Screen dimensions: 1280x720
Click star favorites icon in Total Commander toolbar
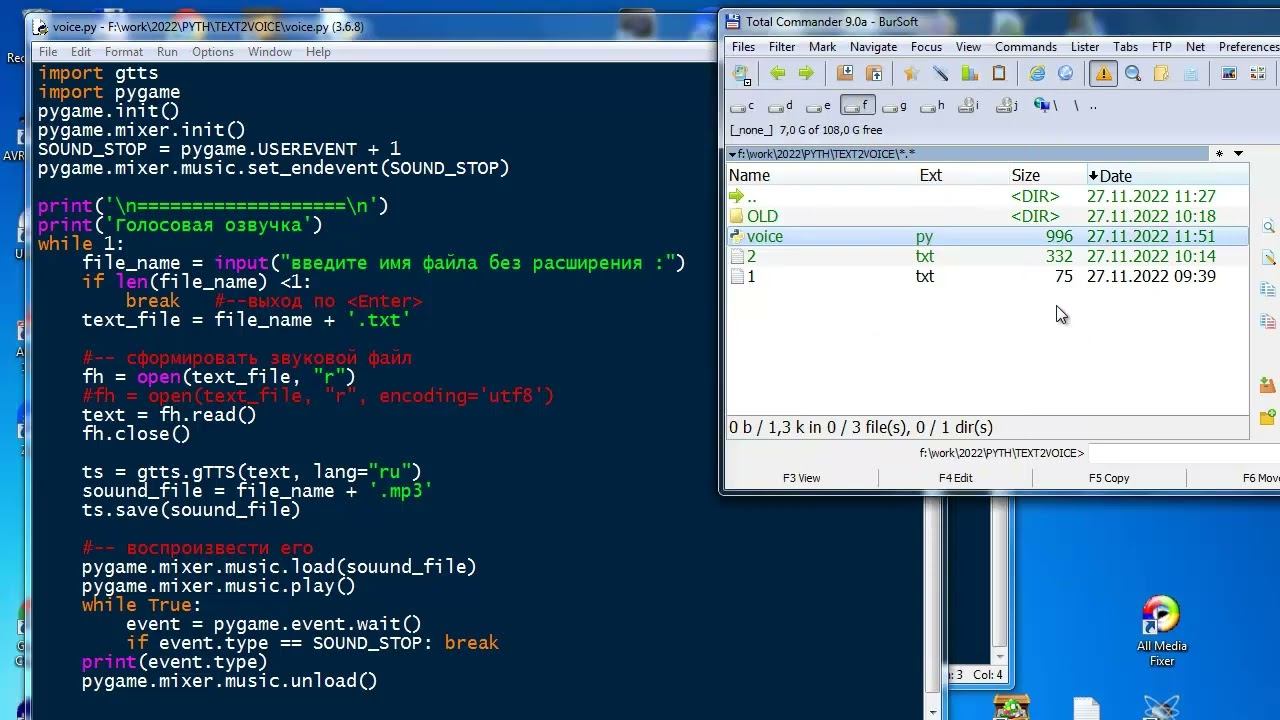click(911, 73)
